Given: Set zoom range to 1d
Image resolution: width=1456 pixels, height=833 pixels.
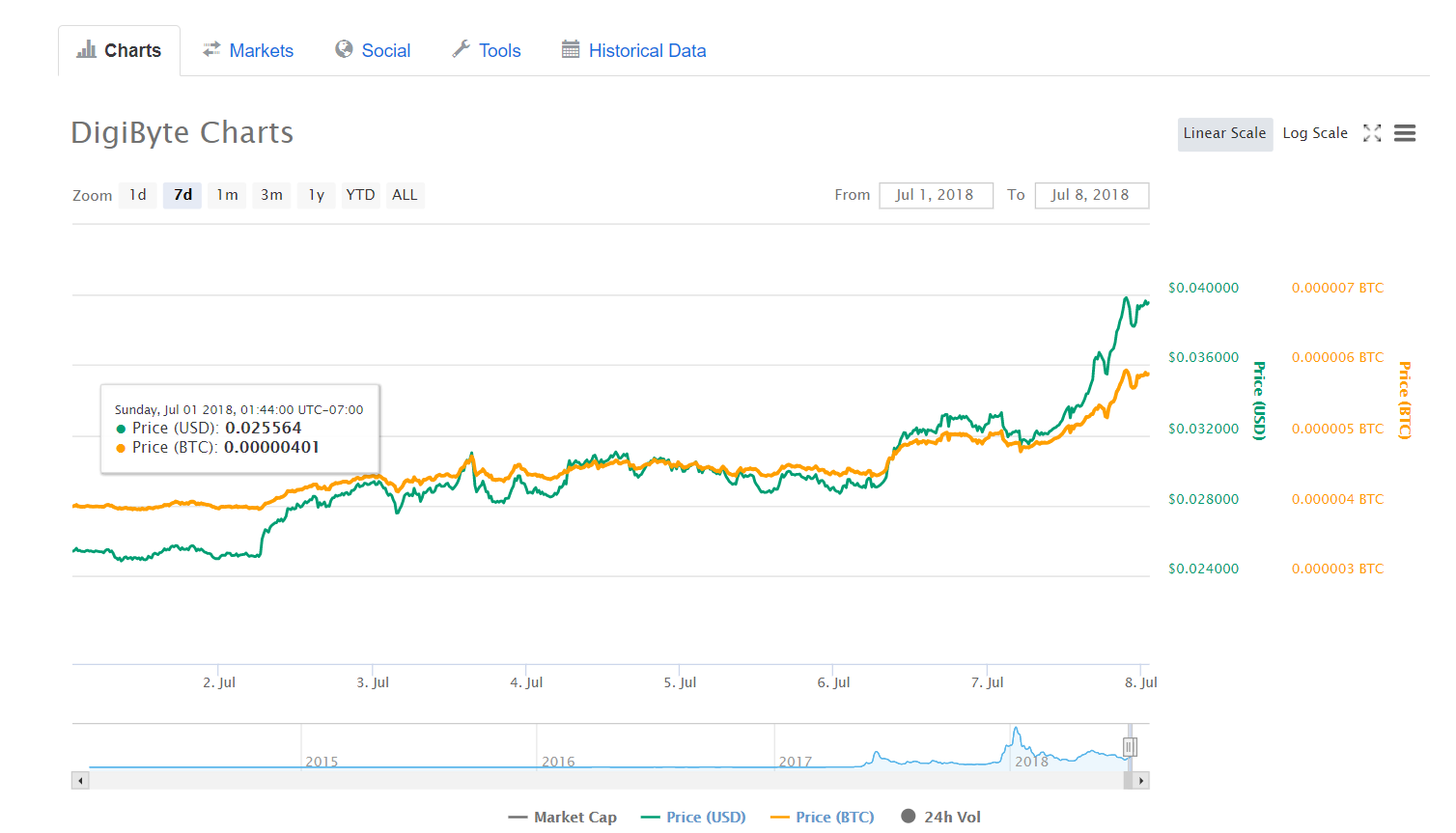Looking at the screenshot, I should pyautogui.click(x=138, y=195).
